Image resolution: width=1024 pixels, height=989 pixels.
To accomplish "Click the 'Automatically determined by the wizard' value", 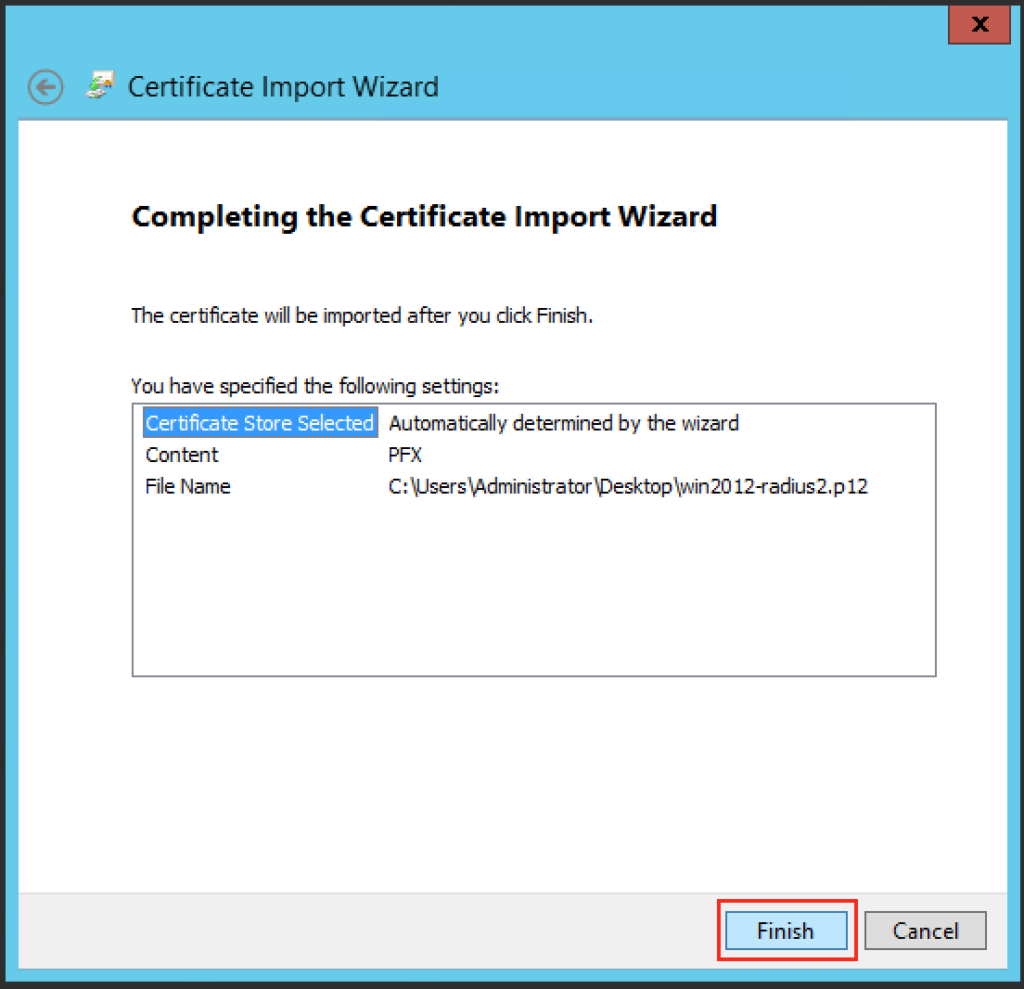I will [x=563, y=422].
